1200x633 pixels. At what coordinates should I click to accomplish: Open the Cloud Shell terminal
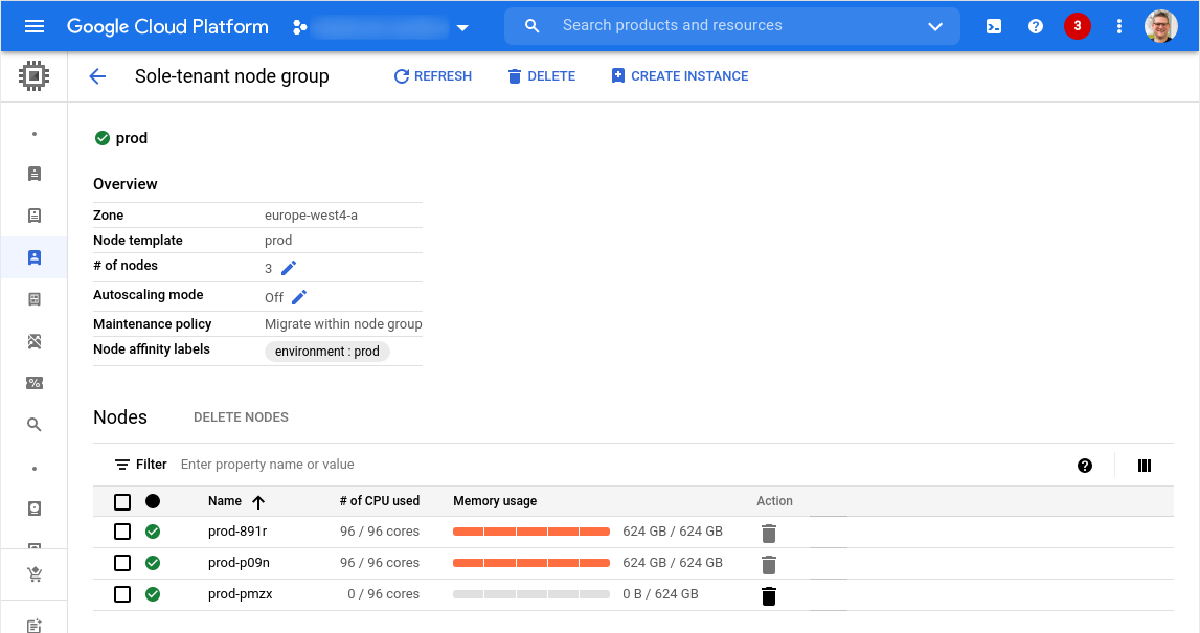[993, 26]
